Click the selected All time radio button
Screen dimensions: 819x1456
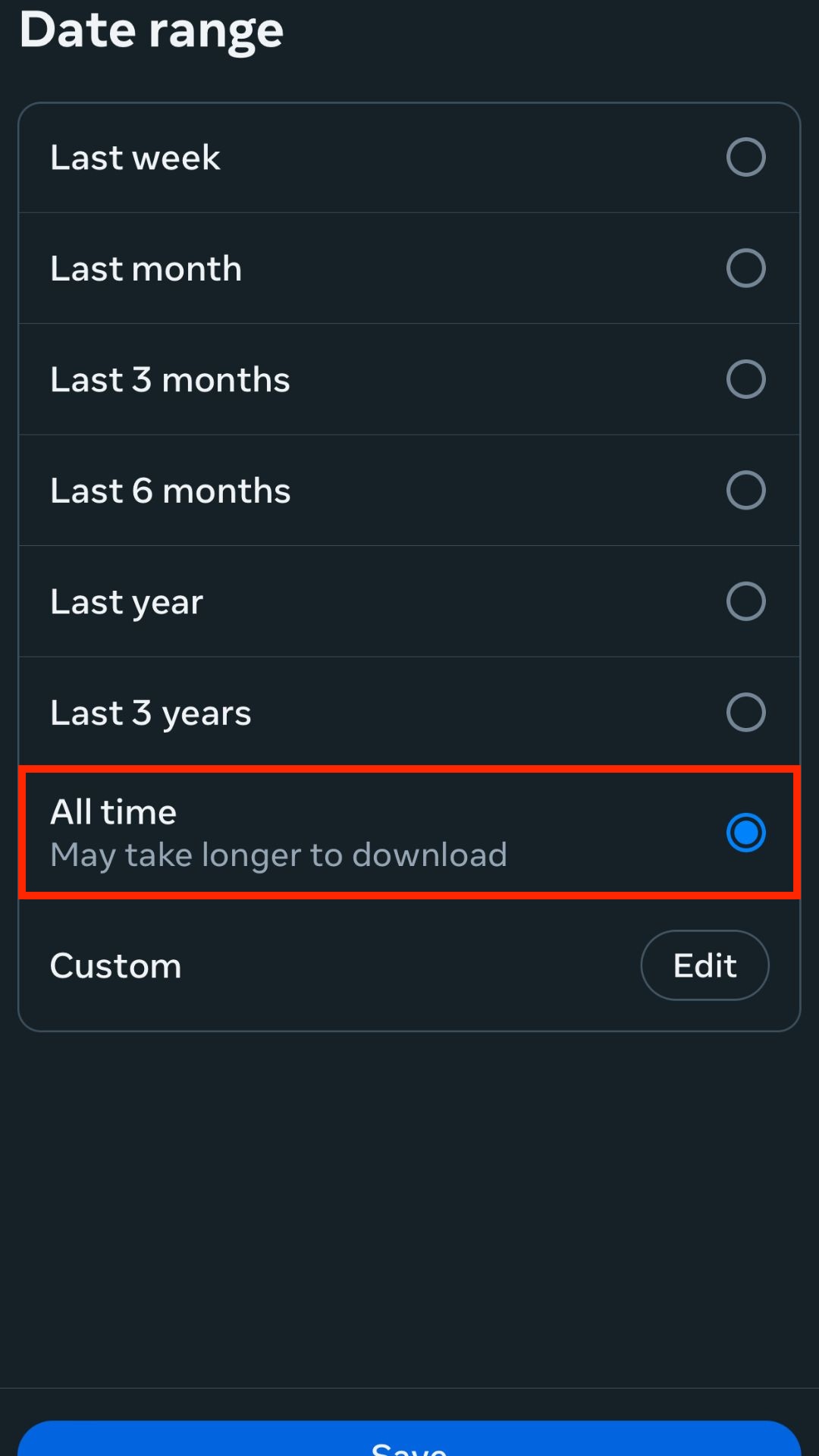click(745, 833)
